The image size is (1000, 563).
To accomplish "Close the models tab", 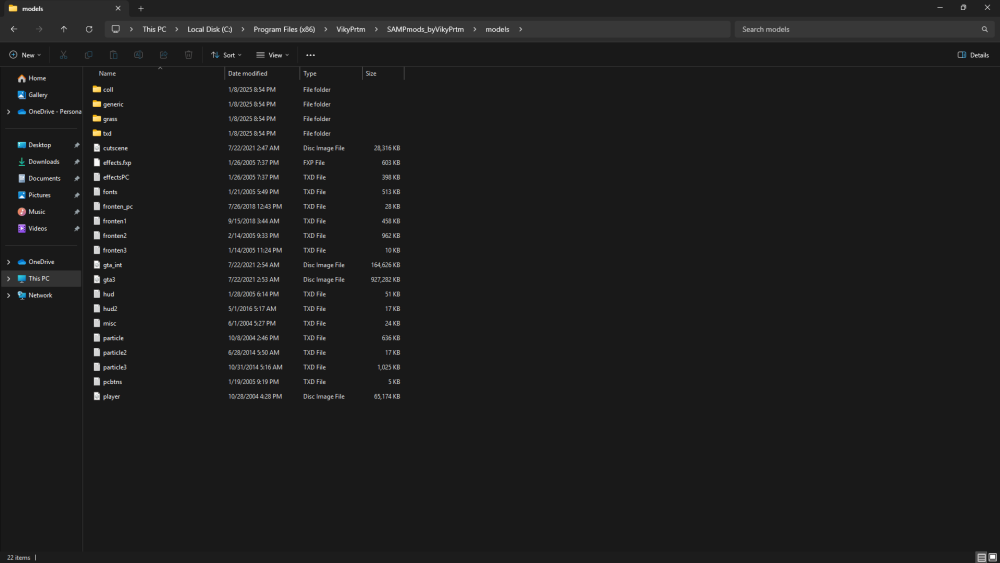I will click(118, 9).
